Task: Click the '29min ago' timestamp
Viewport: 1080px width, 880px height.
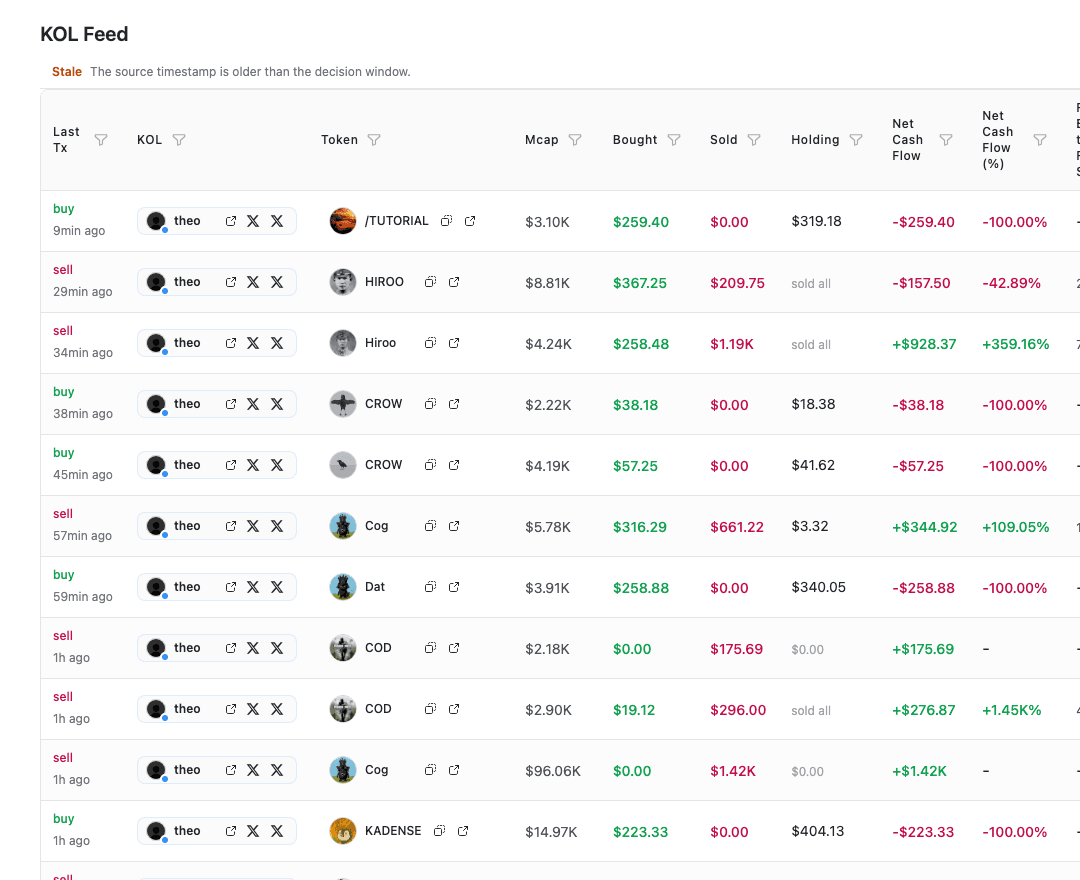Action: pyautogui.click(x=83, y=292)
